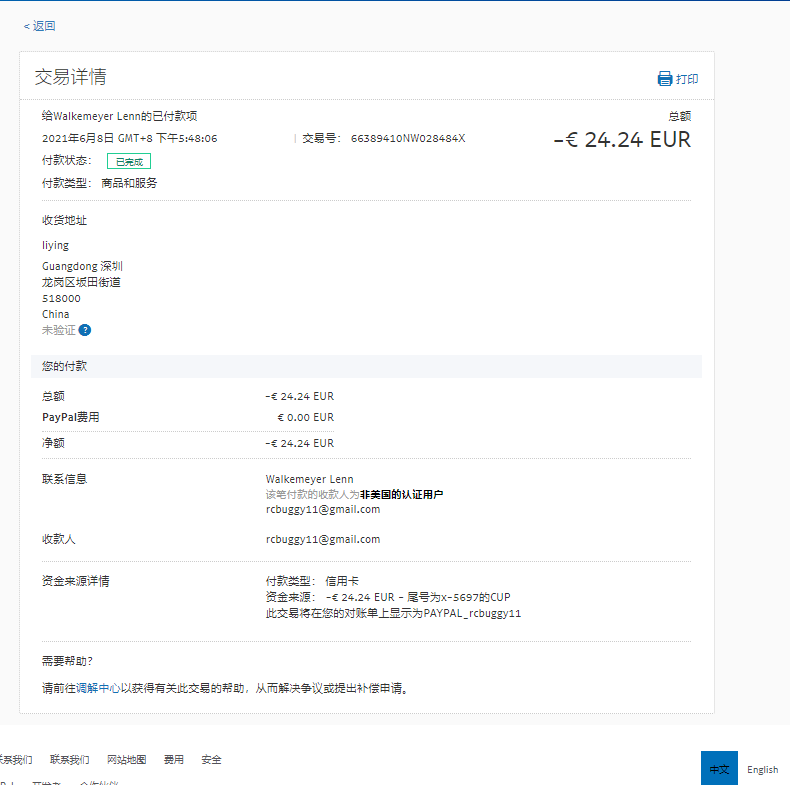Image resolution: width=790 pixels, height=785 pixels.
Task: Click the printer icon
Action: (x=665, y=79)
